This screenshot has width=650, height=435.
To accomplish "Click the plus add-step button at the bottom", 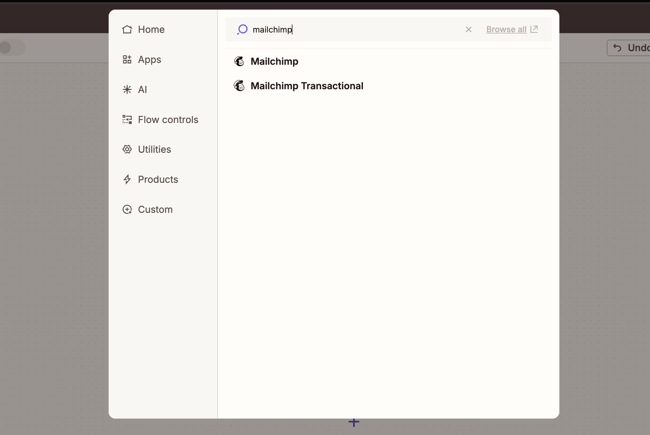I will tap(354, 423).
